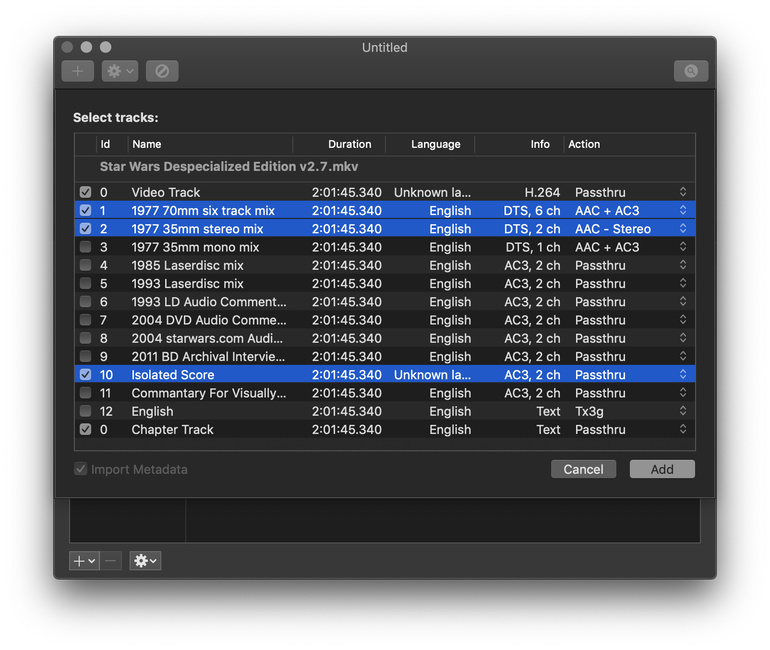Check the 2004 starwars.com Audi track checkbox

[x=85, y=338]
